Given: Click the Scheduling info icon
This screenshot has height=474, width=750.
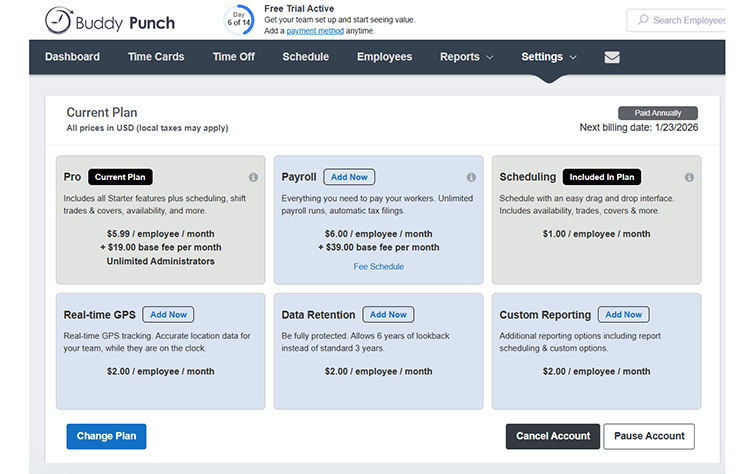Looking at the screenshot, I should pos(689,177).
